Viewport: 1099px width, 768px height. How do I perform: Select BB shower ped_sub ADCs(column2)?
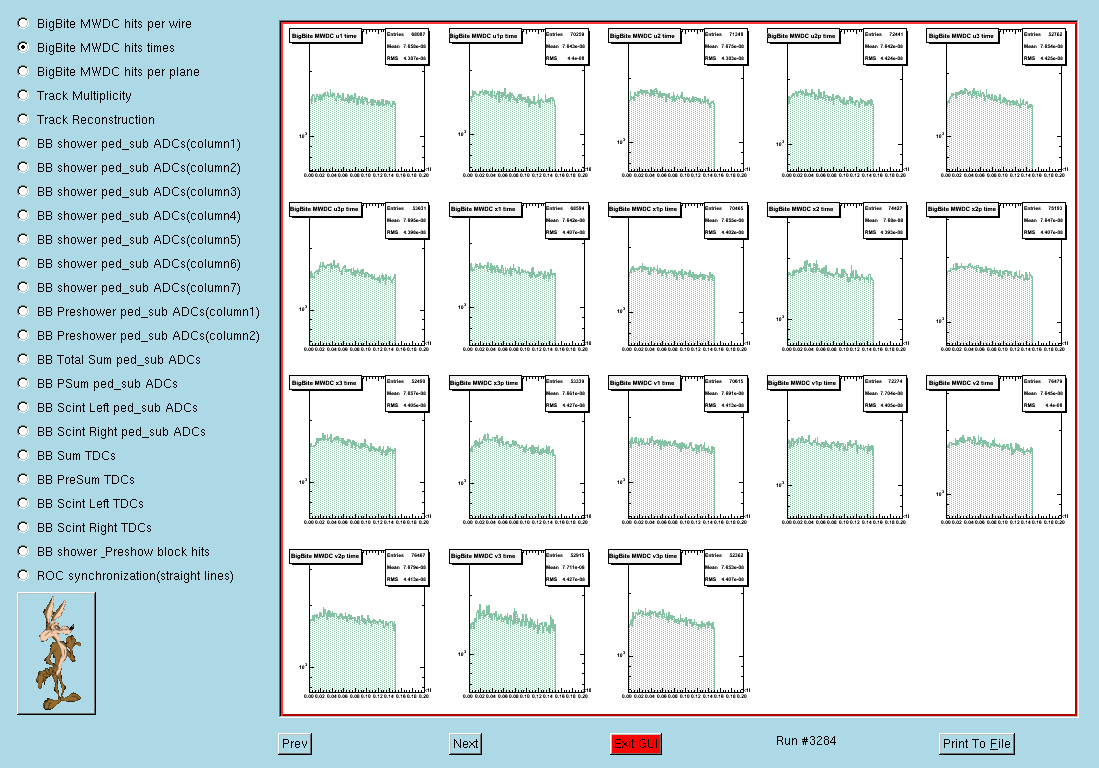pyautogui.click(x=23, y=167)
